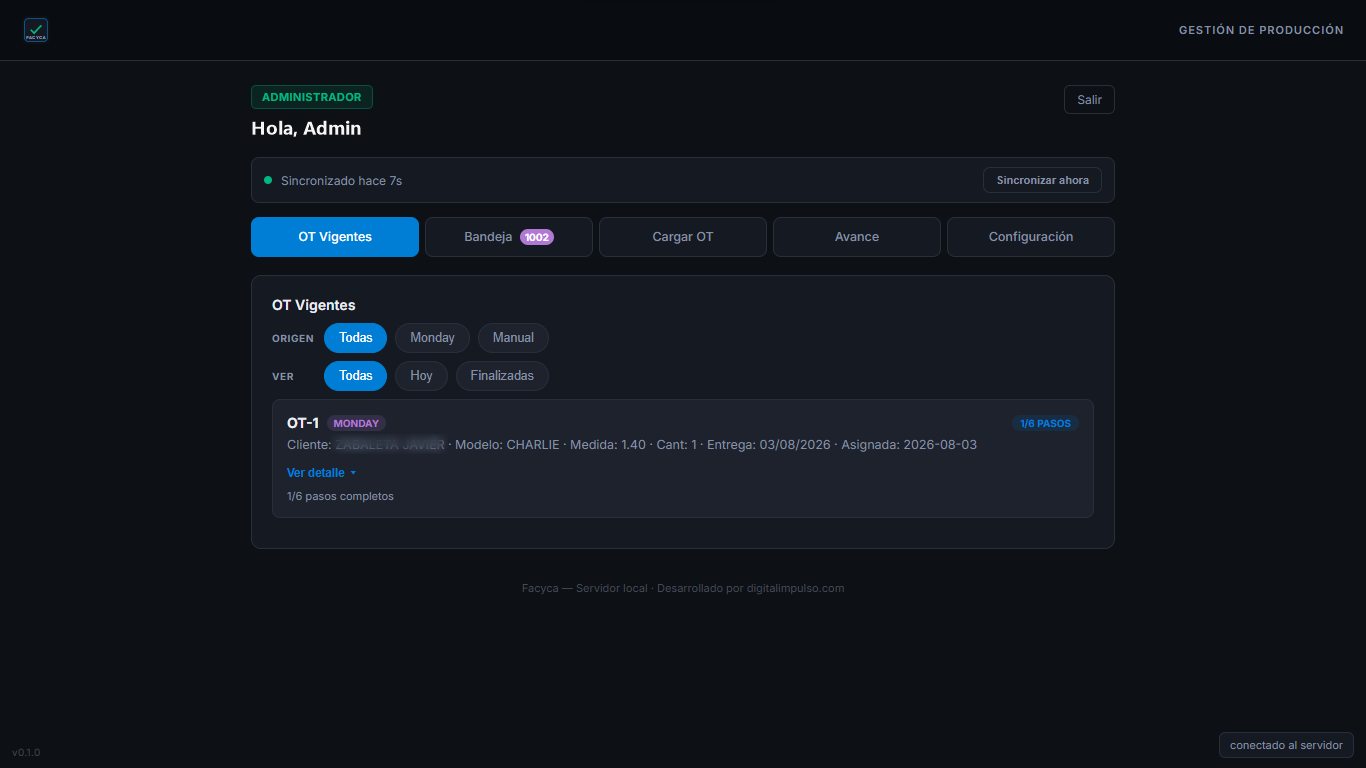The width and height of the screenshot is (1366, 768).
Task: Expand Ver detalle for OT-1
Action: click(321, 472)
